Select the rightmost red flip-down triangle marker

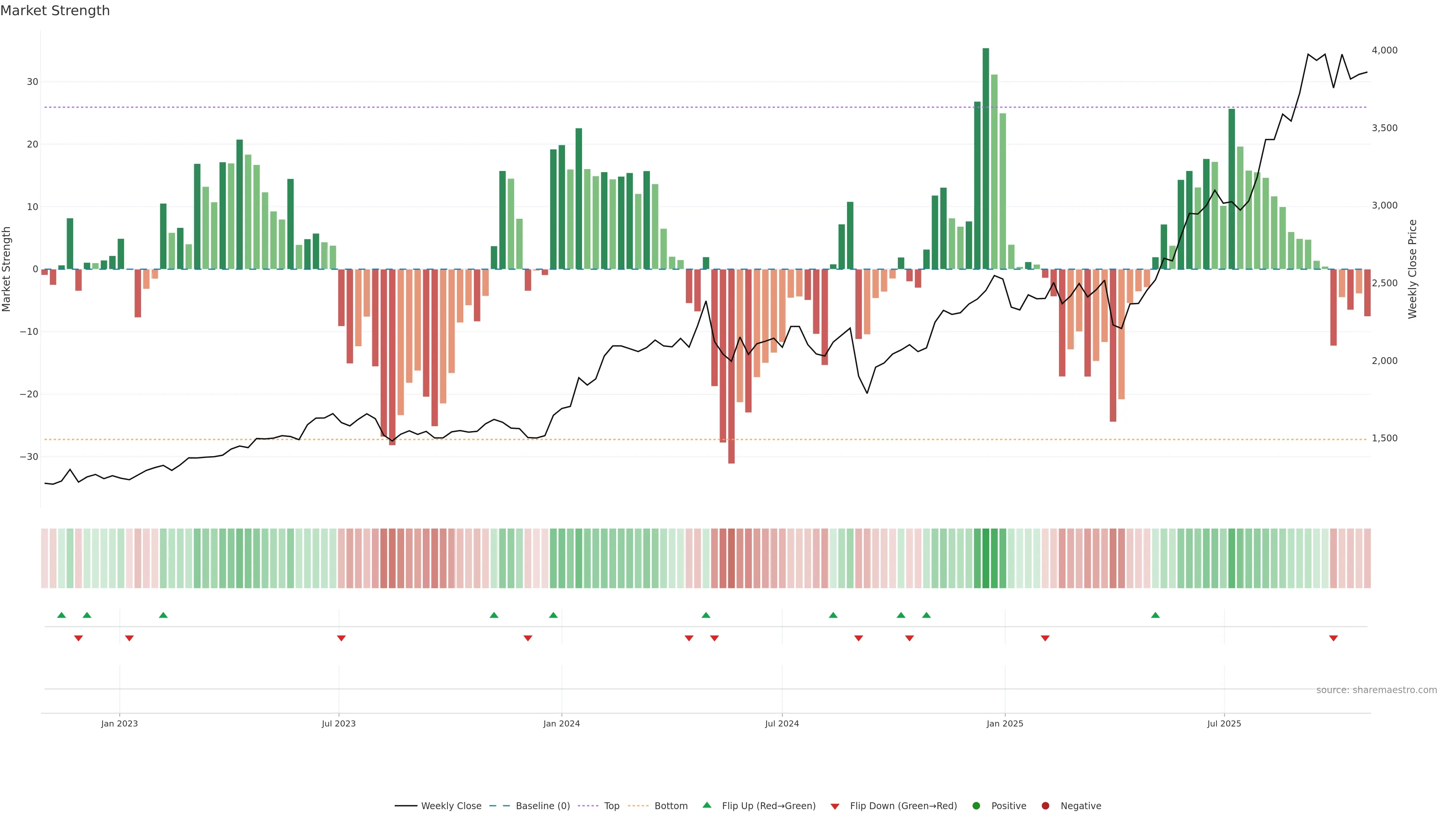coord(1334,638)
